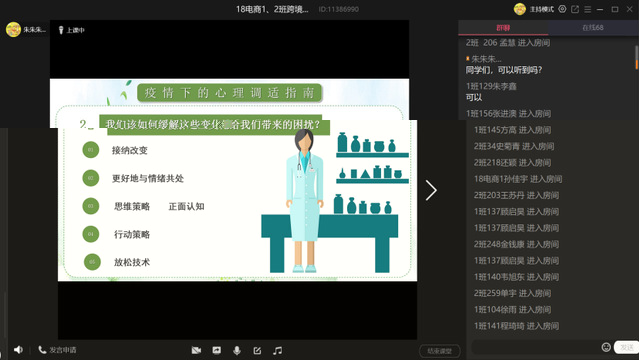Select the reply 可以 from 1班129朱李鑫
The image size is (639, 360).
pyautogui.click(x=474, y=97)
